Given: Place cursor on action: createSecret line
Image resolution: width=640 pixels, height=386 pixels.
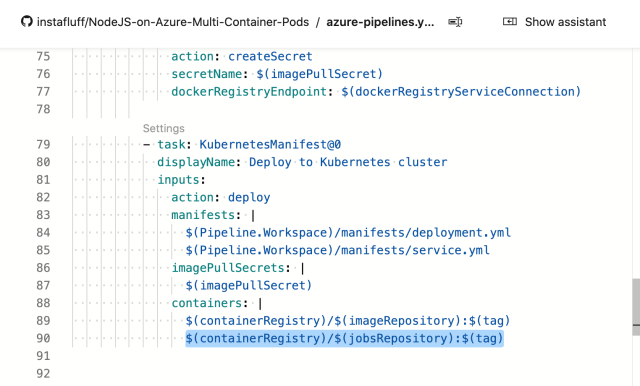Looking at the screenshot, I should [x=242, y=56].
